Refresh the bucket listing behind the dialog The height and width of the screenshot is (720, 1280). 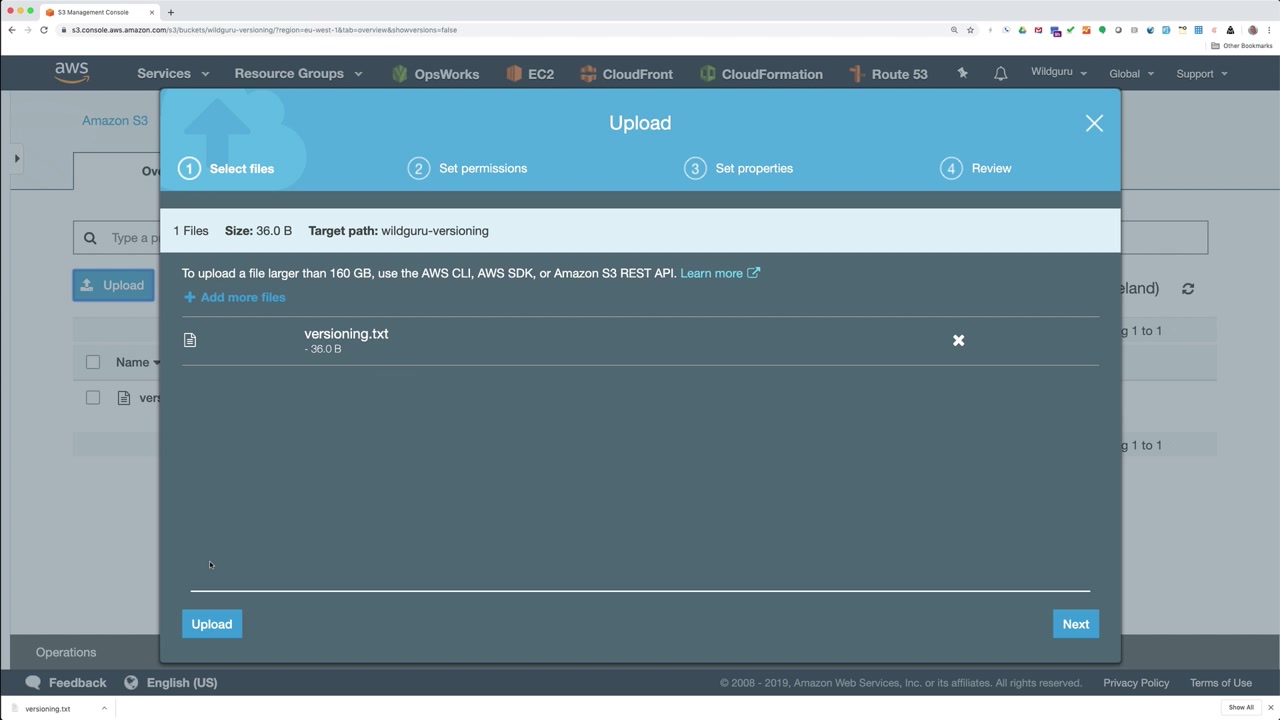1188,288
